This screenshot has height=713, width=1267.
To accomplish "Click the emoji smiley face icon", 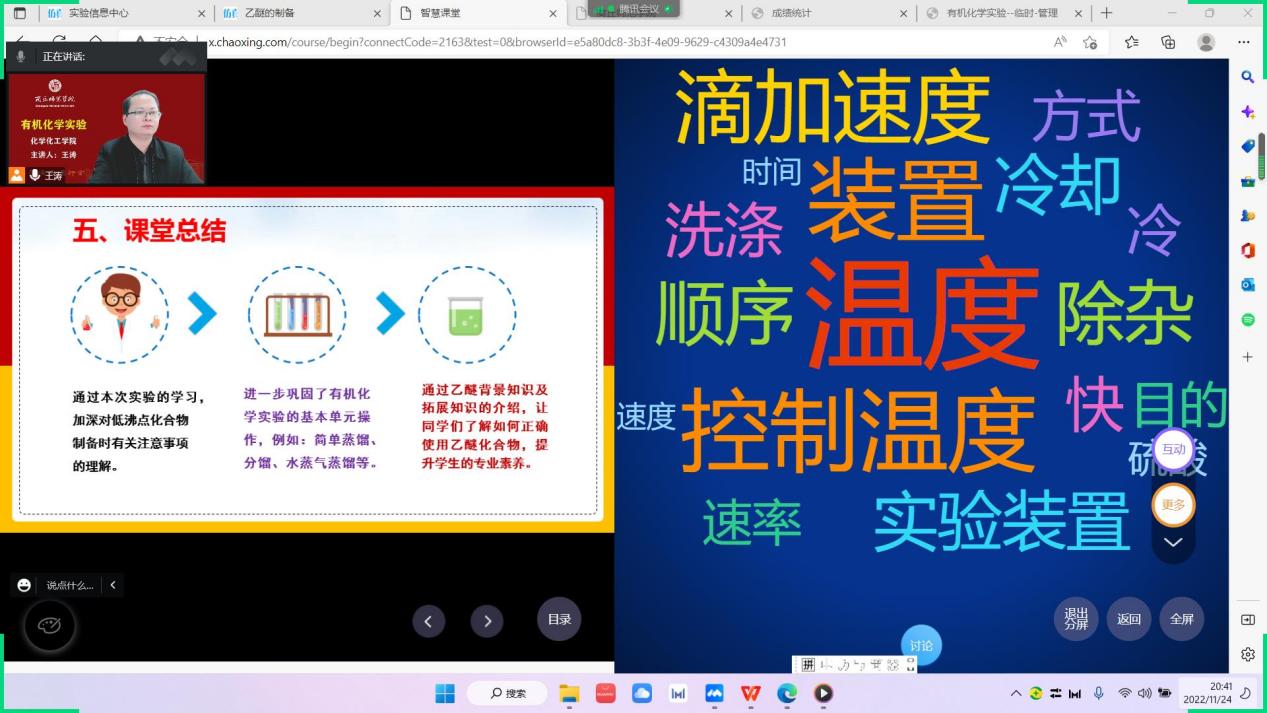I will click(x=24, y=585).
